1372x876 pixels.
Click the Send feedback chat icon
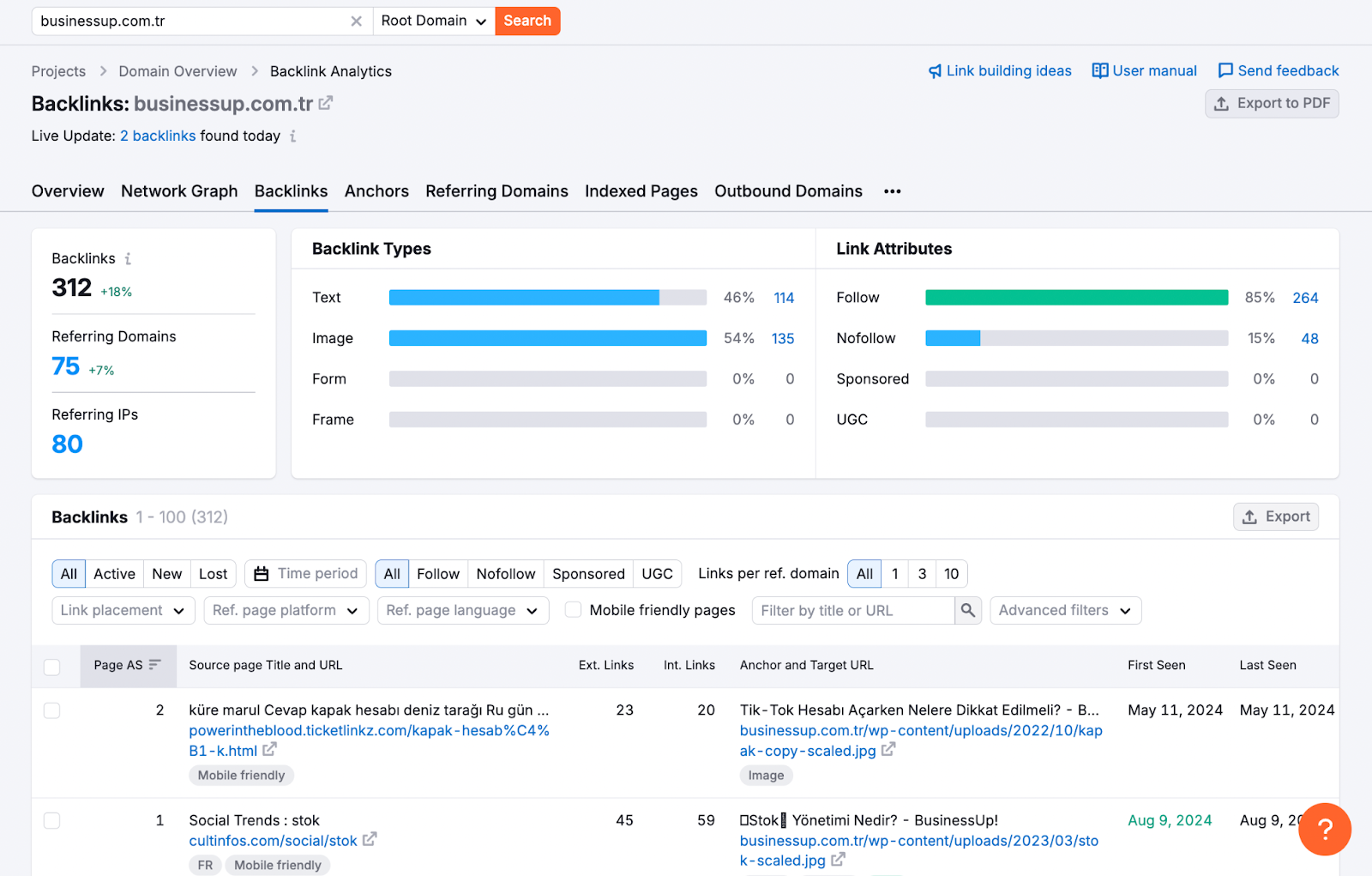1225,70
